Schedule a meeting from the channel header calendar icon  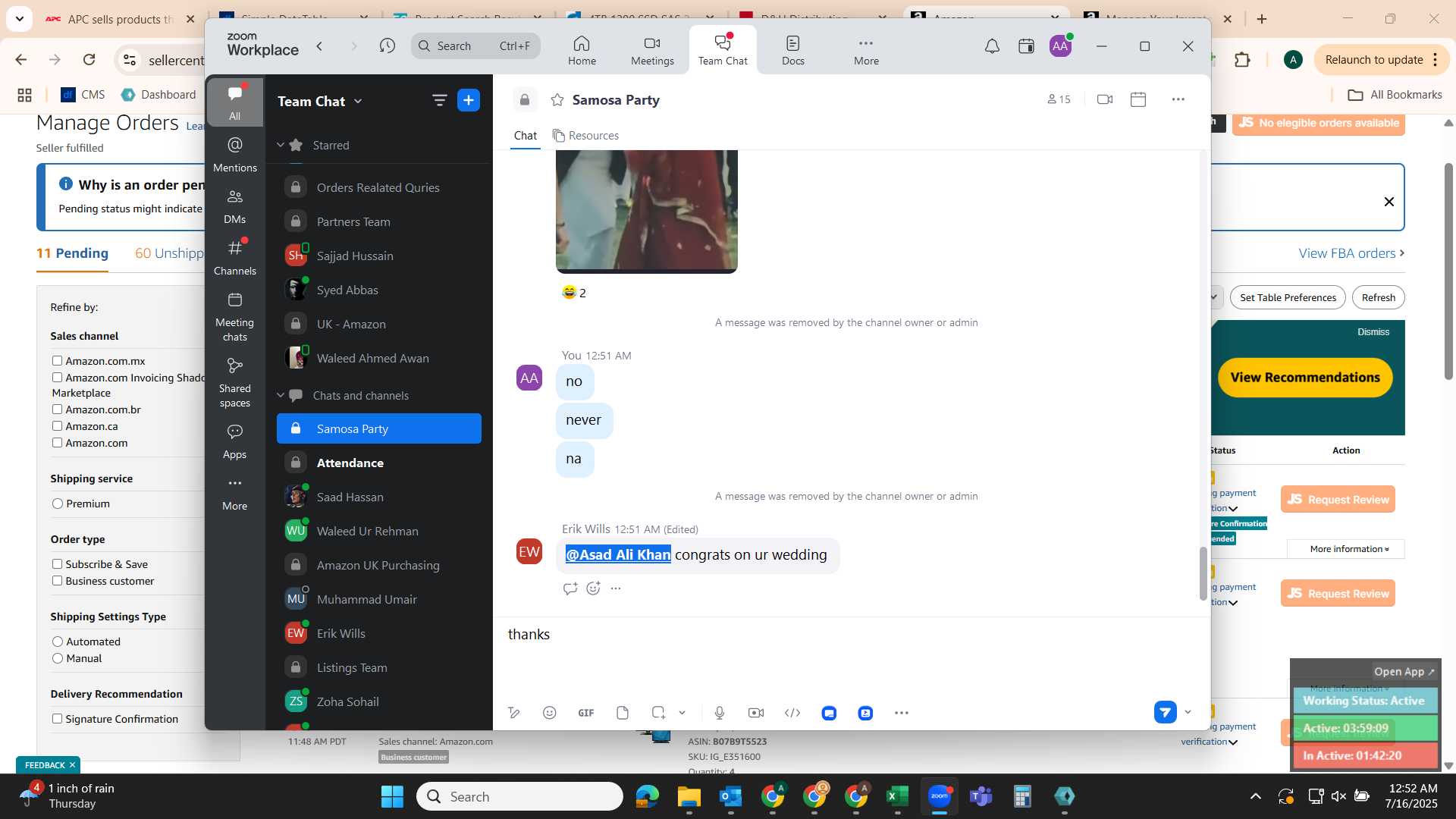pos(1138,99)
